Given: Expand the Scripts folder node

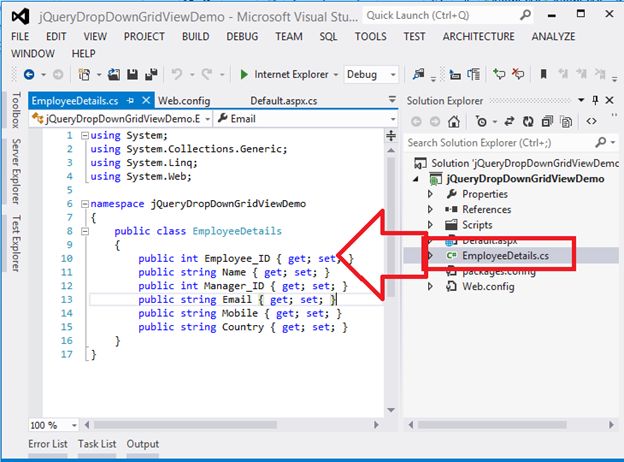Looking at the screenshot, I should [x=430, y=224].
